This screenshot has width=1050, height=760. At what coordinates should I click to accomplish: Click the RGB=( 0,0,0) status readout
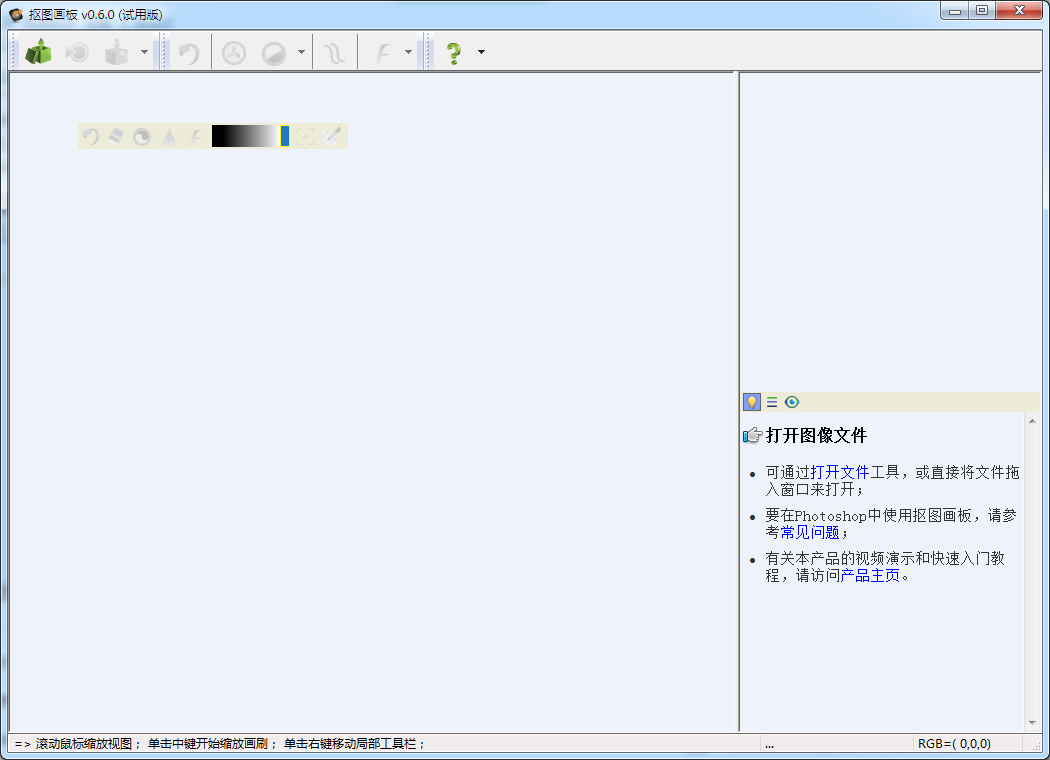tap(954, 743)
